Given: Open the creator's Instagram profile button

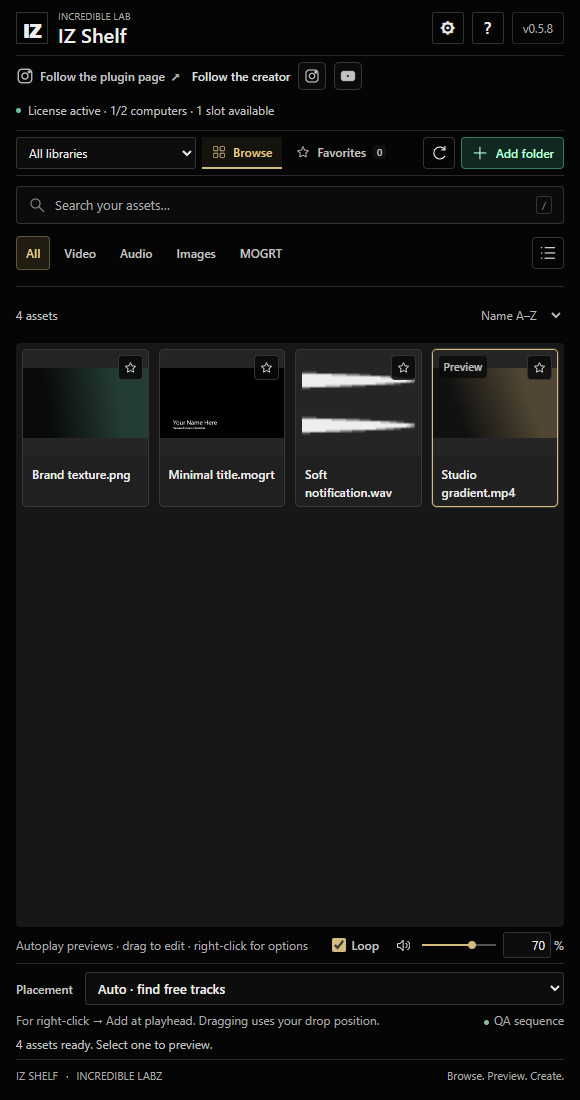Looking at the screenshot, I should [312, 76].
